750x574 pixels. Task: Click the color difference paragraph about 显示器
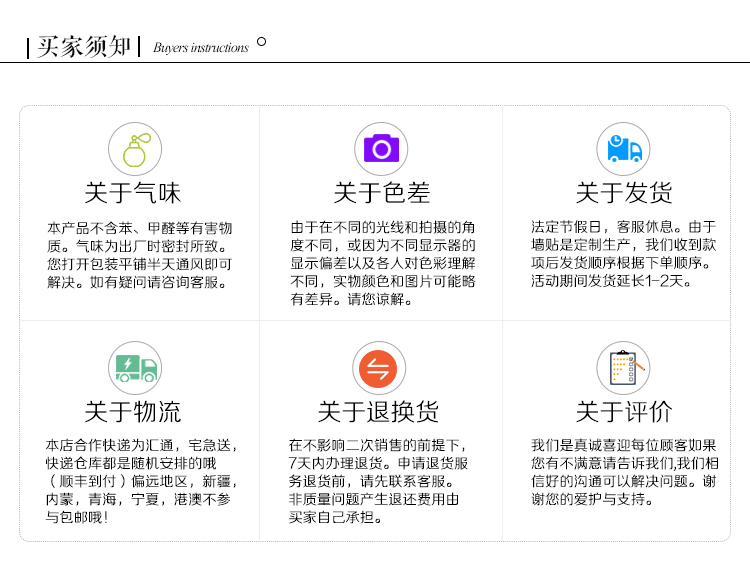click(x=383, y=263)
